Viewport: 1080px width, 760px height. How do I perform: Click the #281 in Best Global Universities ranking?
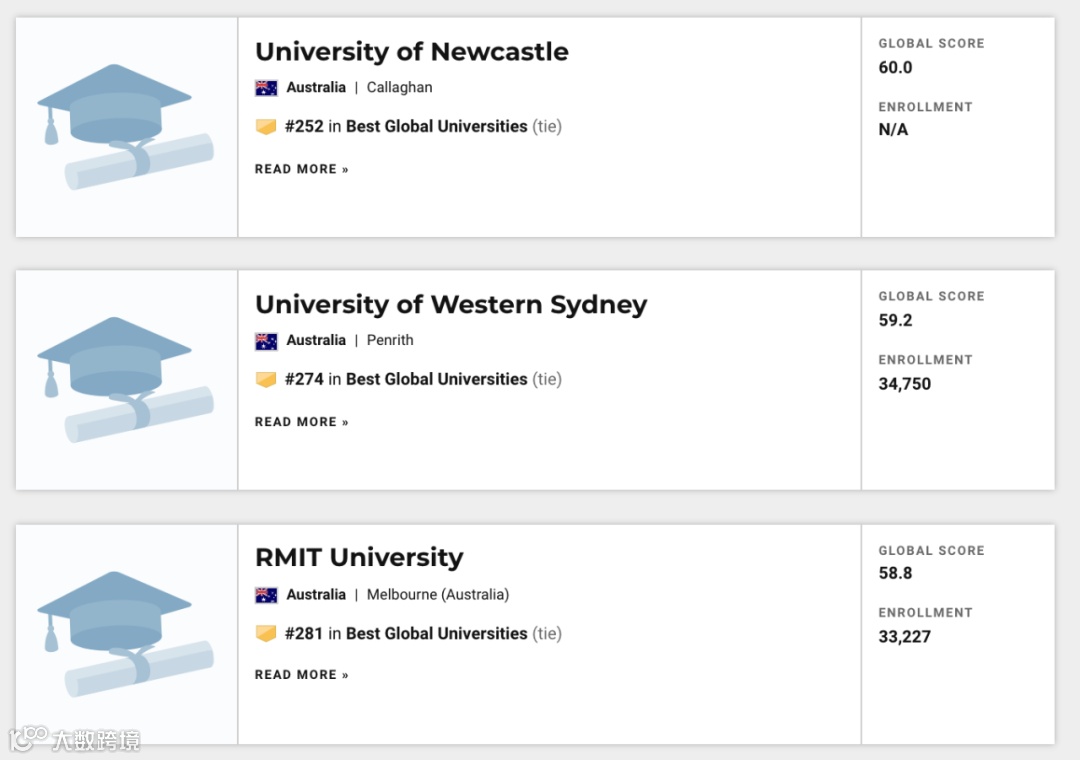coord(406,634)
